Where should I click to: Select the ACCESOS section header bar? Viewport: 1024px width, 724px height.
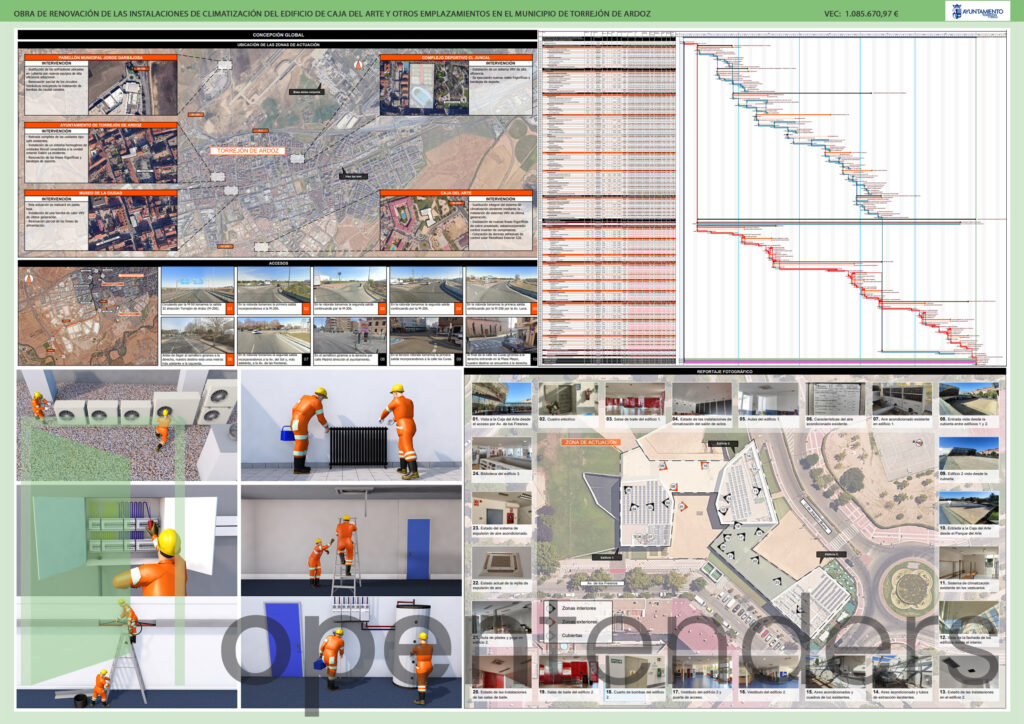click(x=277, y=262)
